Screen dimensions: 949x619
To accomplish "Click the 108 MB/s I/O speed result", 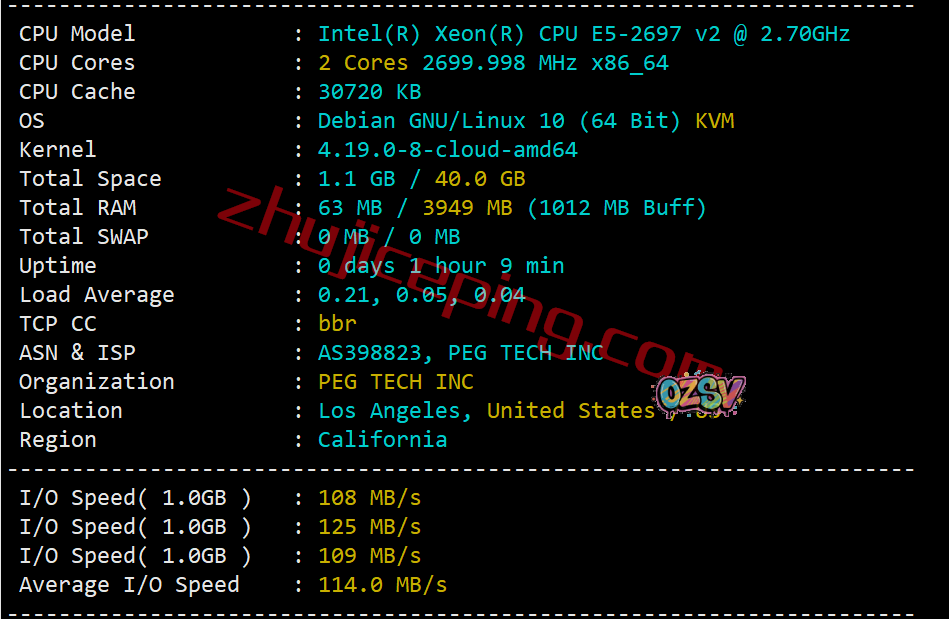I will 369,498.
